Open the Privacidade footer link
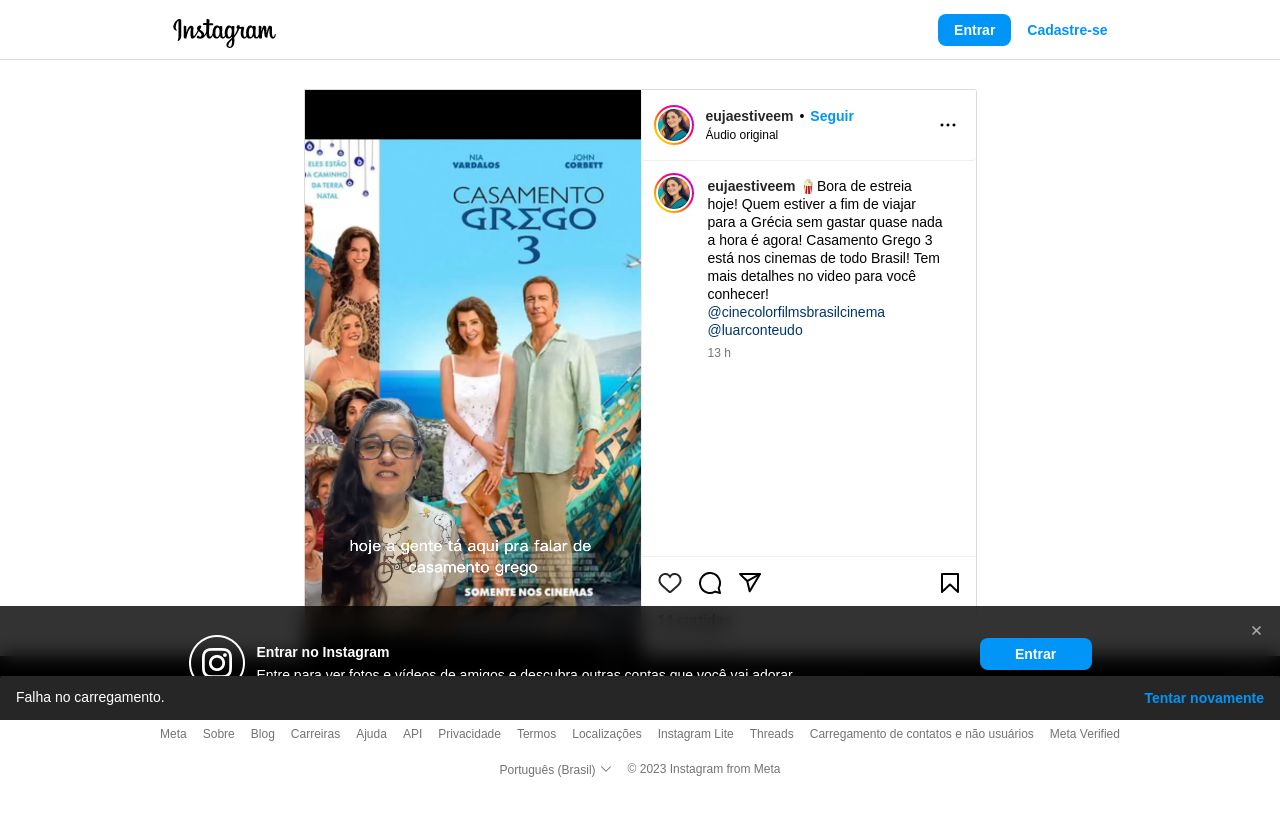The height and width of the screenshot is (839, 1280). 469,734
